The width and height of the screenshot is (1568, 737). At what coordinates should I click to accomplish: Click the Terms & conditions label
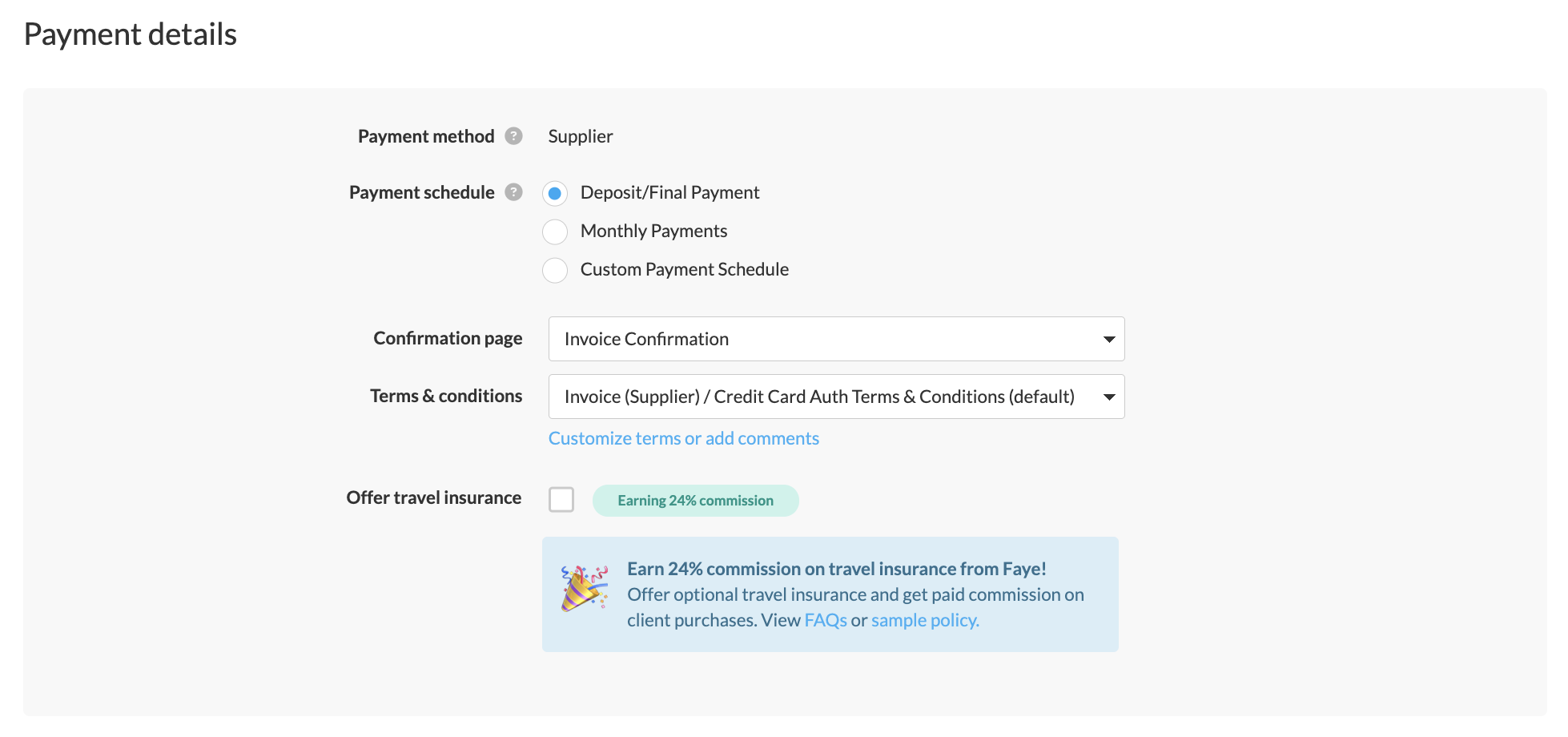[x=446, y=396]
